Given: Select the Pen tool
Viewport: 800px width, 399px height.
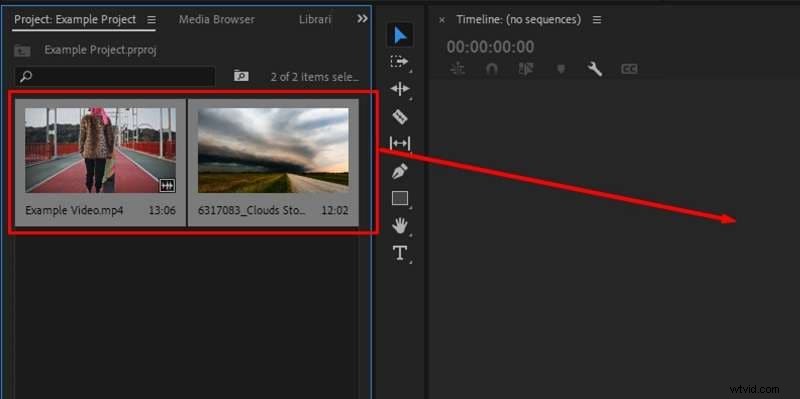Looking at the screenshot, I should tap(399, 171).
